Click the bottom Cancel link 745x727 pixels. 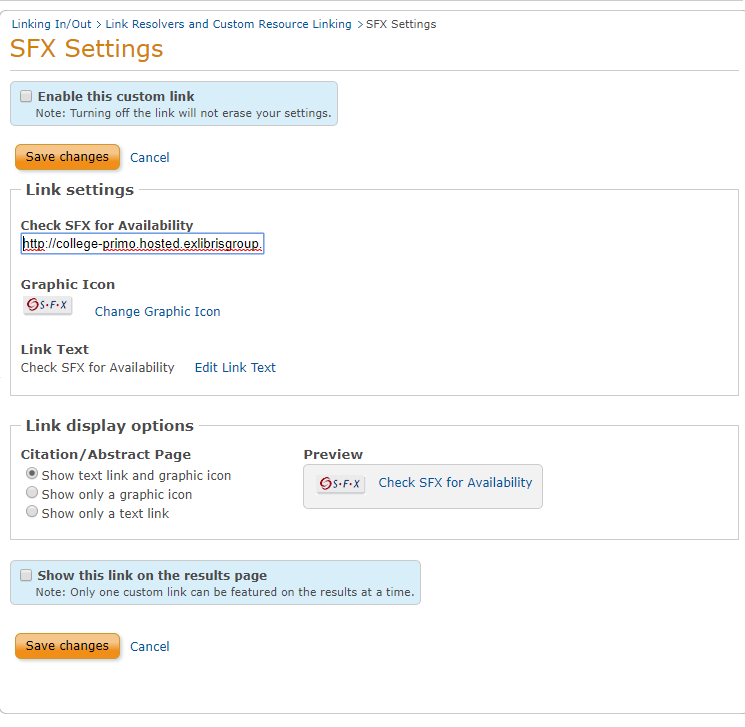[150, 647]
